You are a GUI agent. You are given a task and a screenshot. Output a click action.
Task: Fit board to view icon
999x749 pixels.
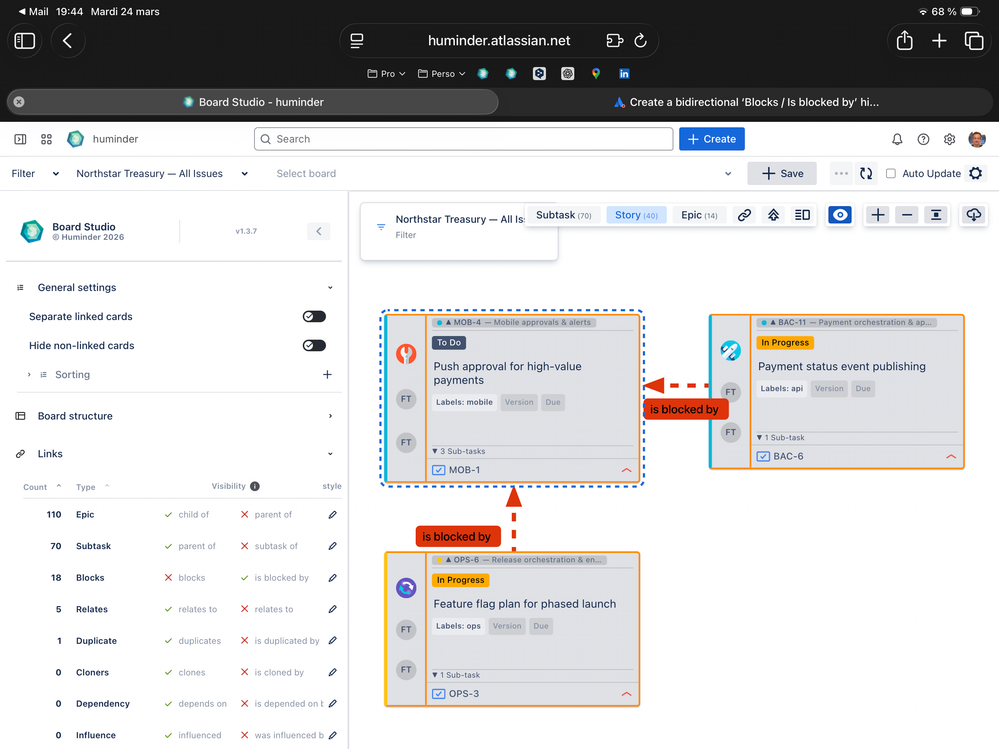point(935,215)
